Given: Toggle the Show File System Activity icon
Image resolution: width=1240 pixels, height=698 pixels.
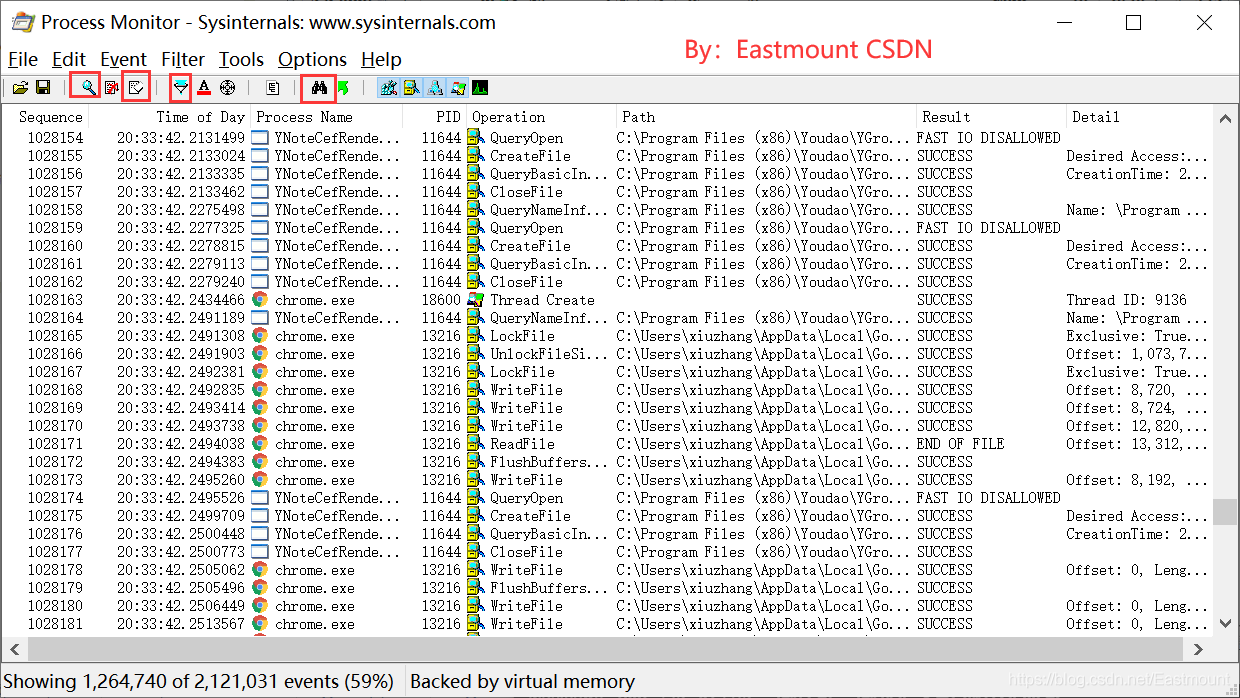Looking at the screenshot, I should 411,88.
